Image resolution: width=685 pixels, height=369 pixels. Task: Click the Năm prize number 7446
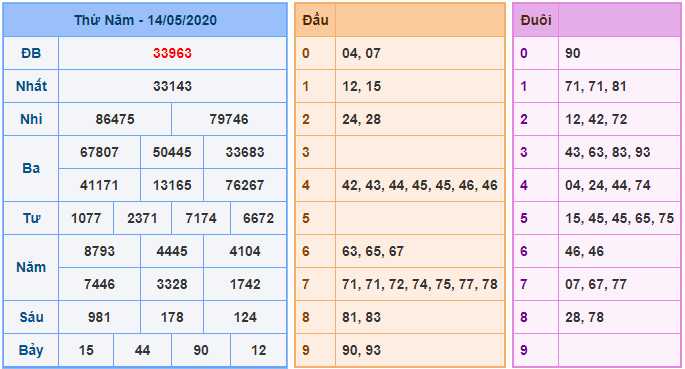pyautogui.click(x=99, y=284)
